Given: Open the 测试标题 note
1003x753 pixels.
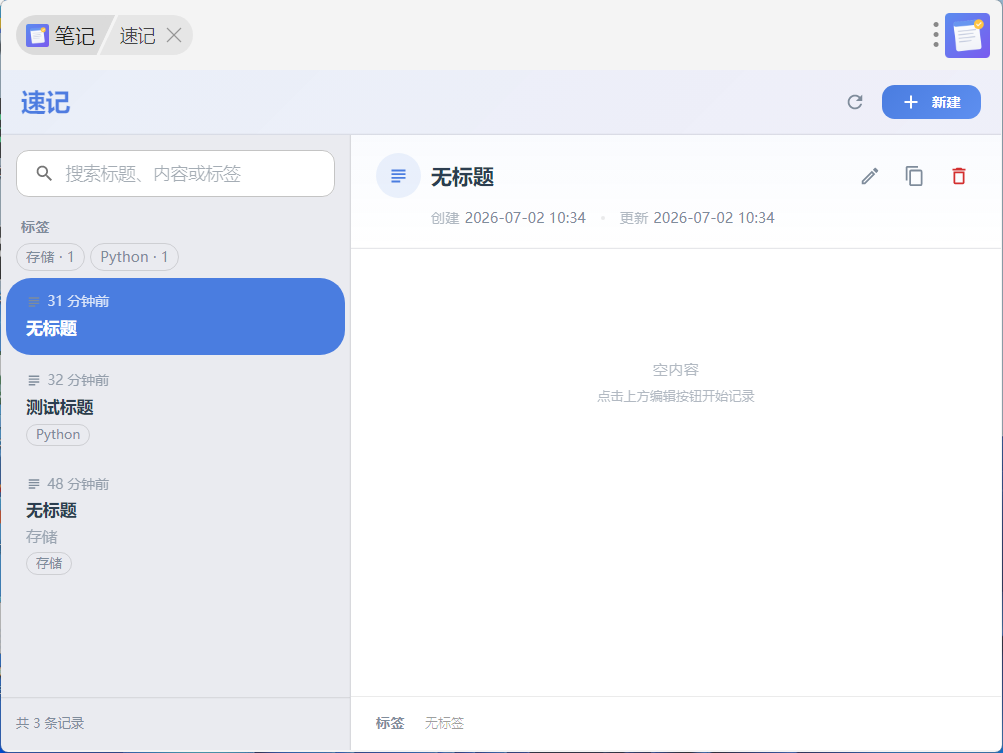Looking at the screenshot, I should [175, 408].
